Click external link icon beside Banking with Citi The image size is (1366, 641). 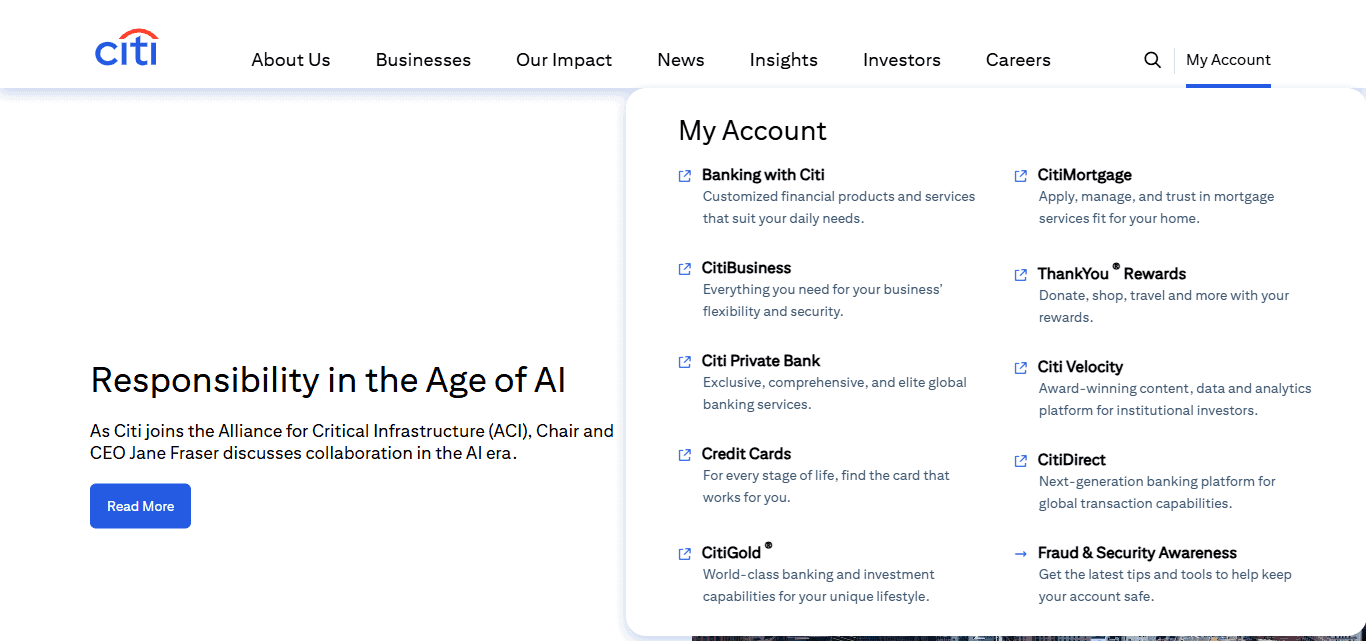[685, 176]
